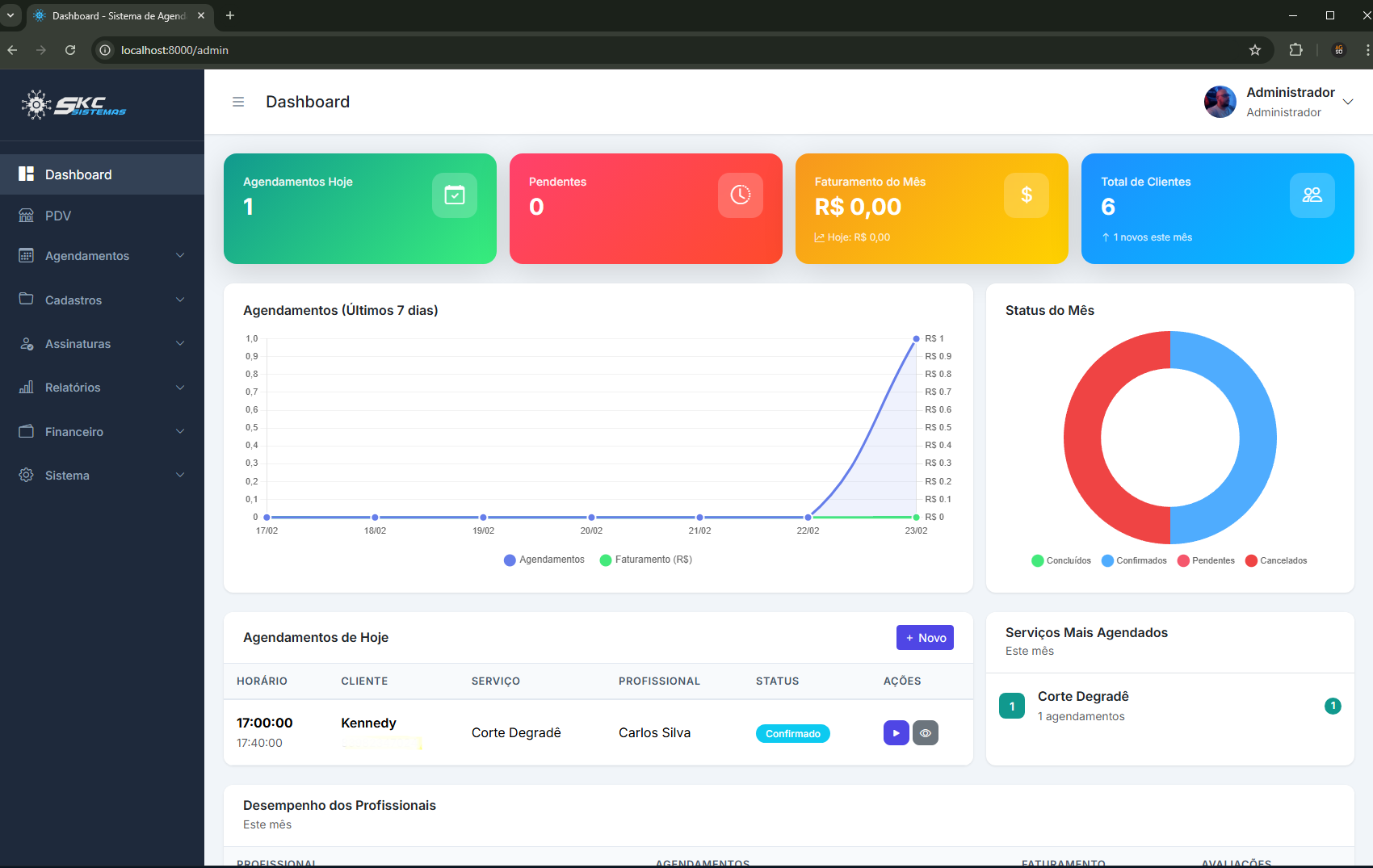1373x868 pixels.
Task: Click the clock icon in Pendentes card
Action: [740, 195]
